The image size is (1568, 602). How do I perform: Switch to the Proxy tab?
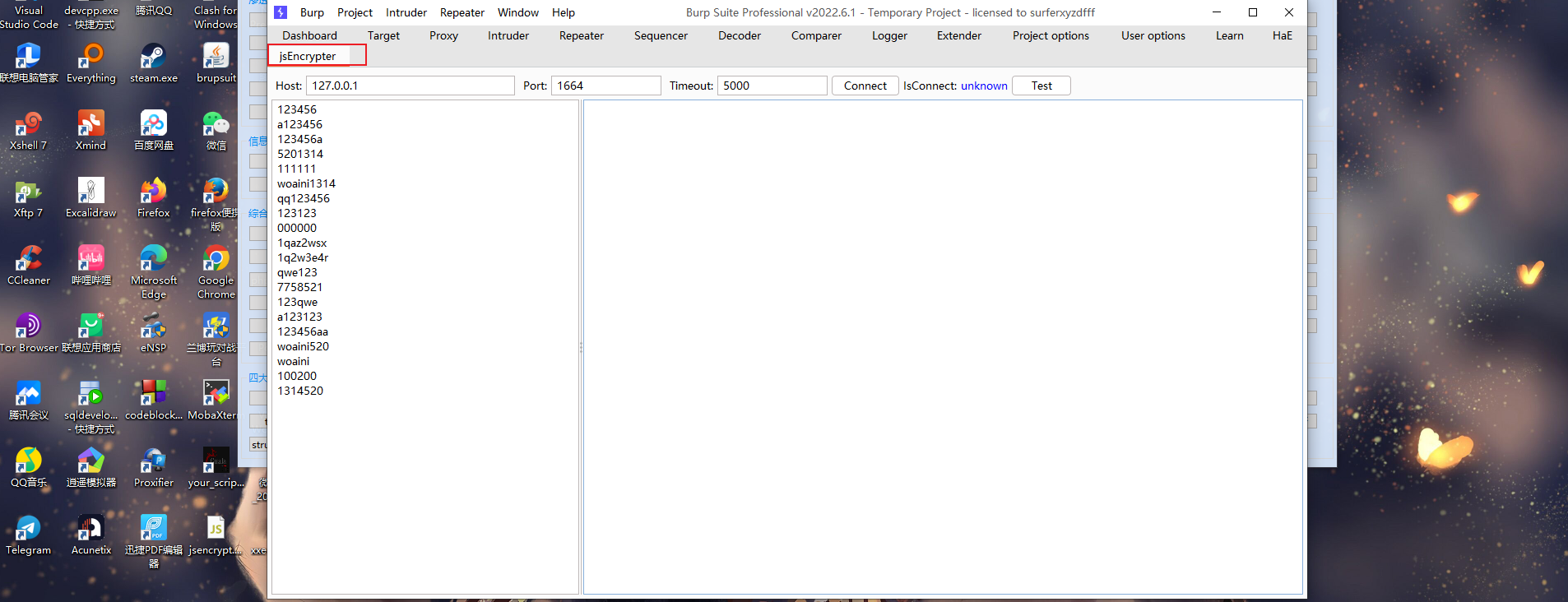(443, 35)
